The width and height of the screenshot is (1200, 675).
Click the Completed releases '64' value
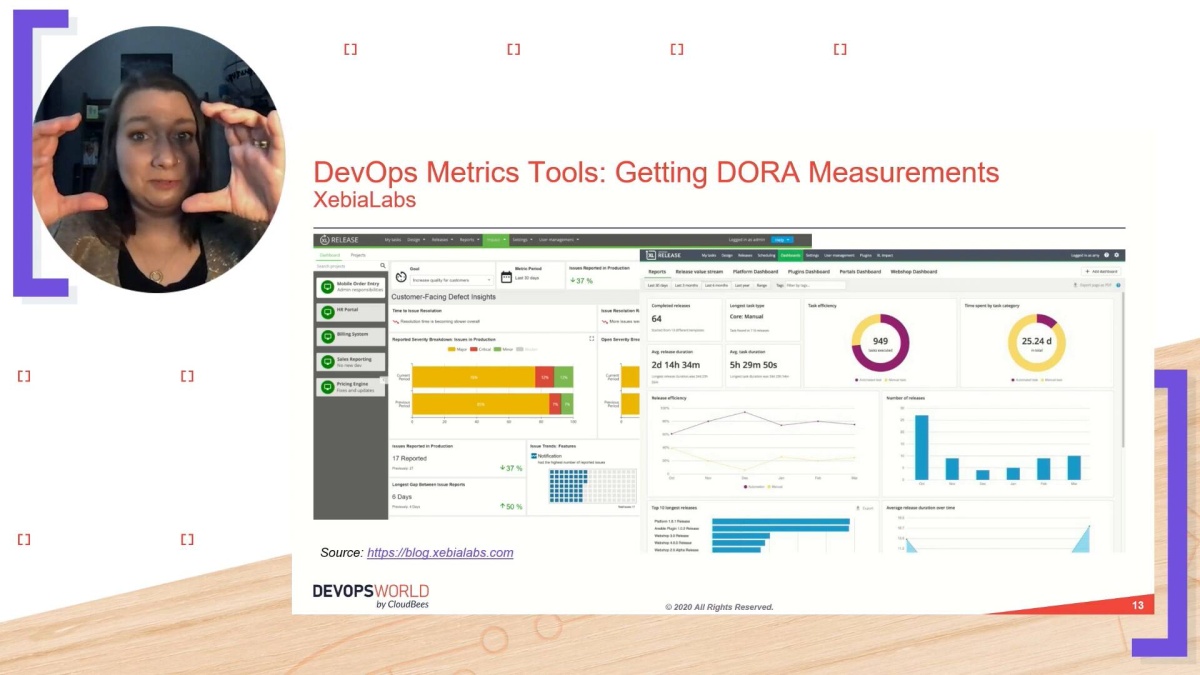pyautogui.click(x=657, y=319)
